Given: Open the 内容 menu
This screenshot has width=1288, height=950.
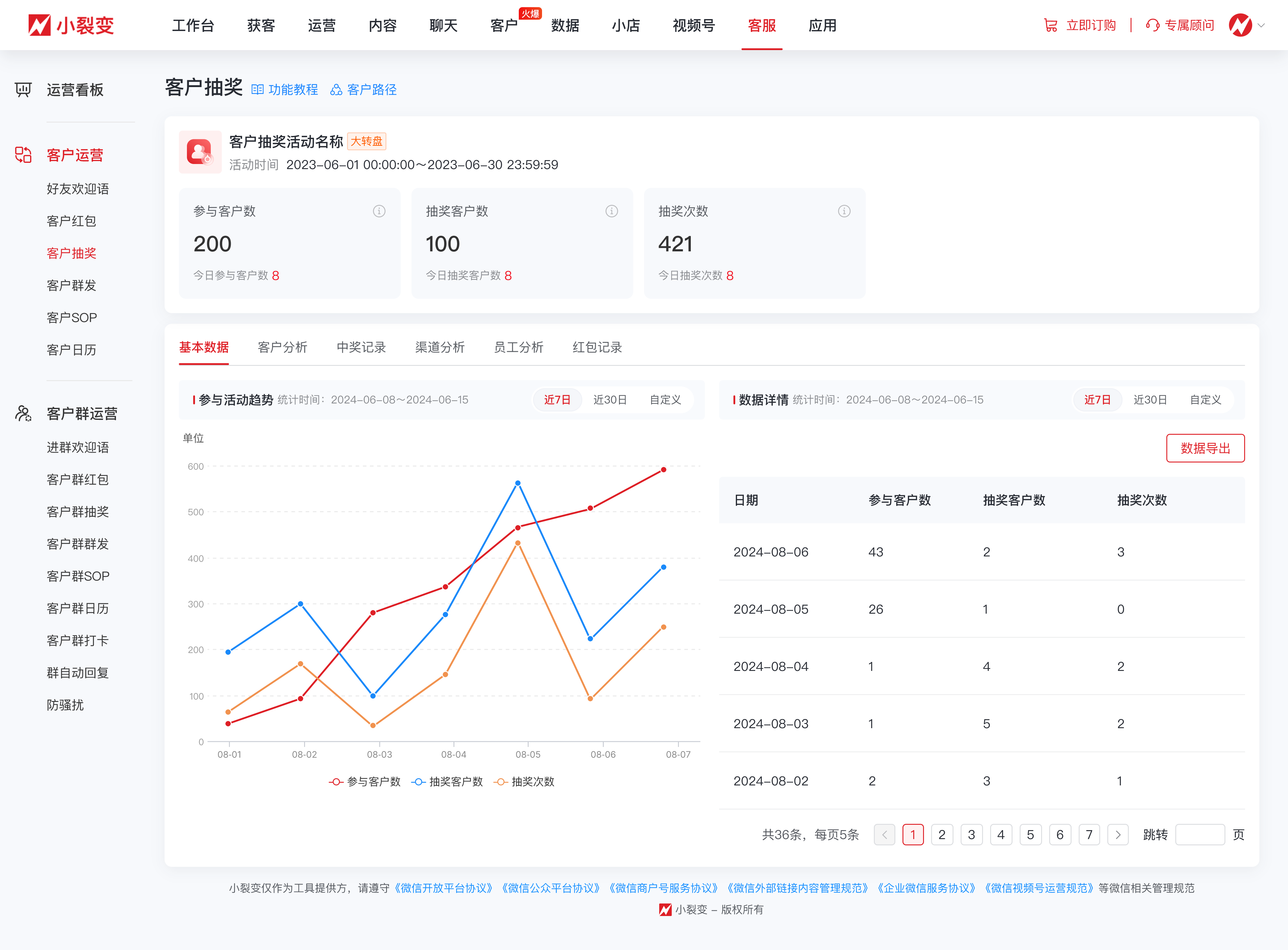Looking at the screenshot, I should 383,25.
